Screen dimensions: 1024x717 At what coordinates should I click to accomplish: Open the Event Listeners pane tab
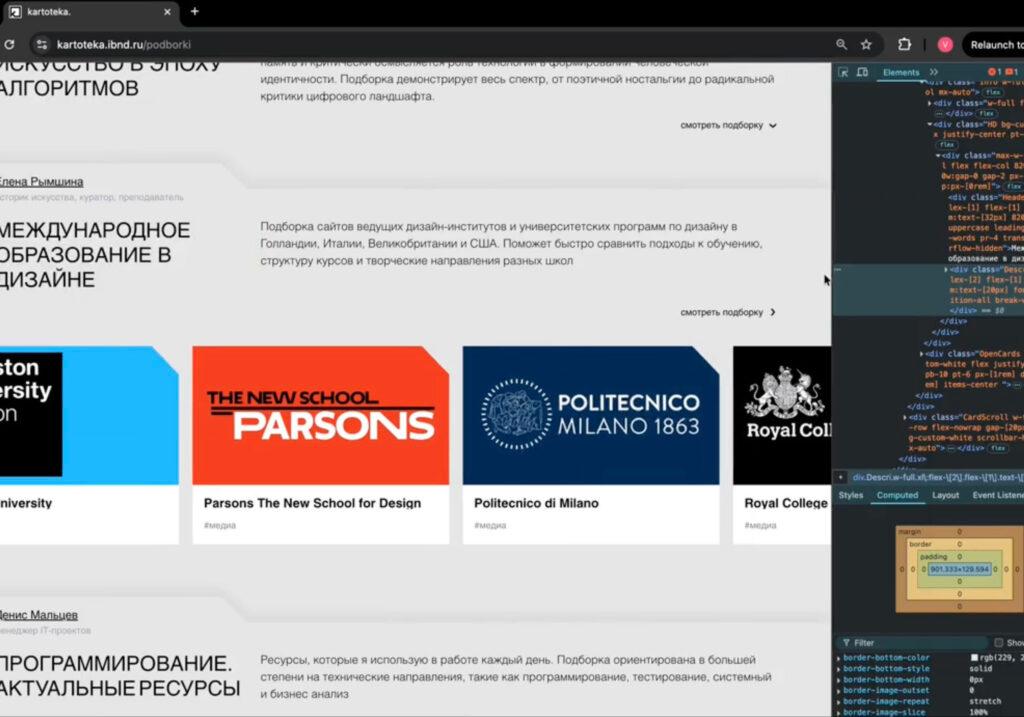[998, 496]
